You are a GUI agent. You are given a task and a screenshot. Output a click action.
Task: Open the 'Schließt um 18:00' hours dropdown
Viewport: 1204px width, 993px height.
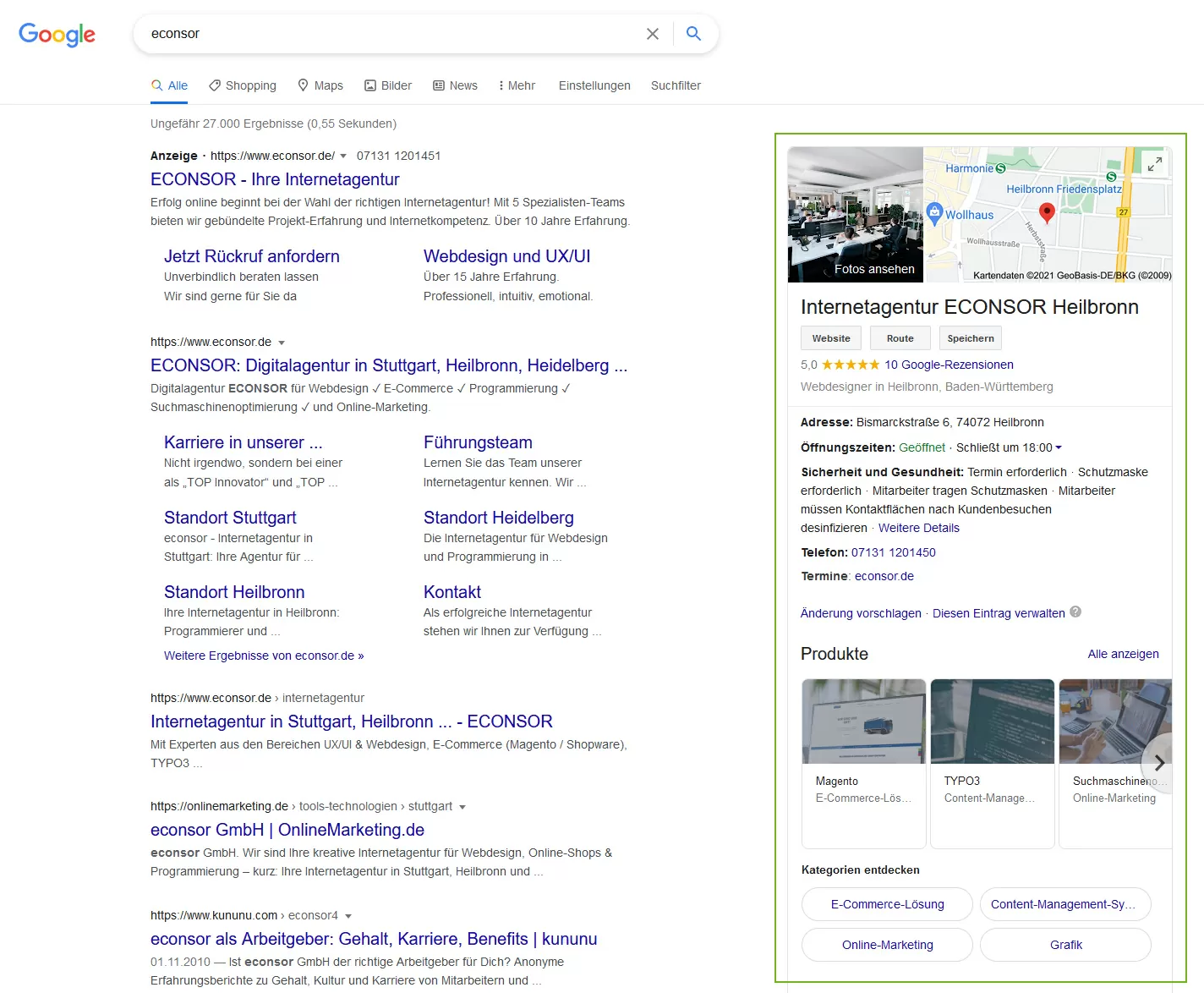[x=1060, y=447]
